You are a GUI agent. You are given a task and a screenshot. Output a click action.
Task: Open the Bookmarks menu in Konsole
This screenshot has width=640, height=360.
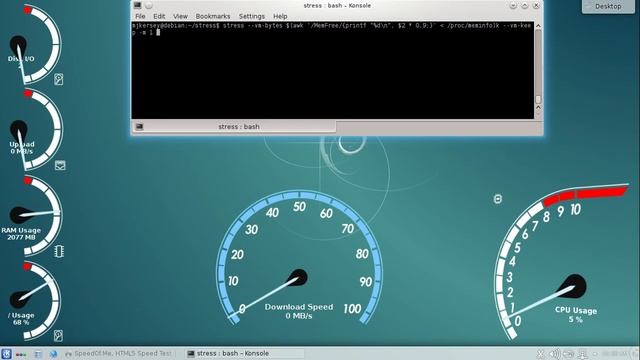click(213, 16)
